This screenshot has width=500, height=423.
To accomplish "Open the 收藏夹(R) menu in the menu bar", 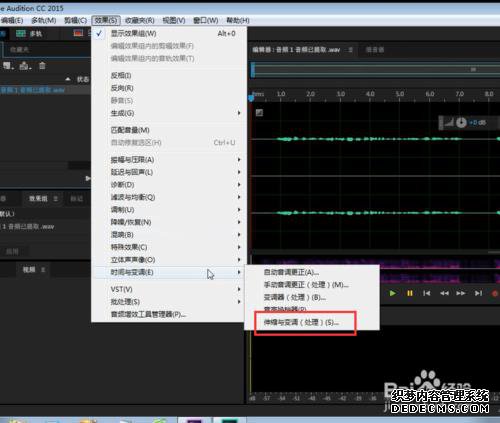I will click(x=140, y=21).
